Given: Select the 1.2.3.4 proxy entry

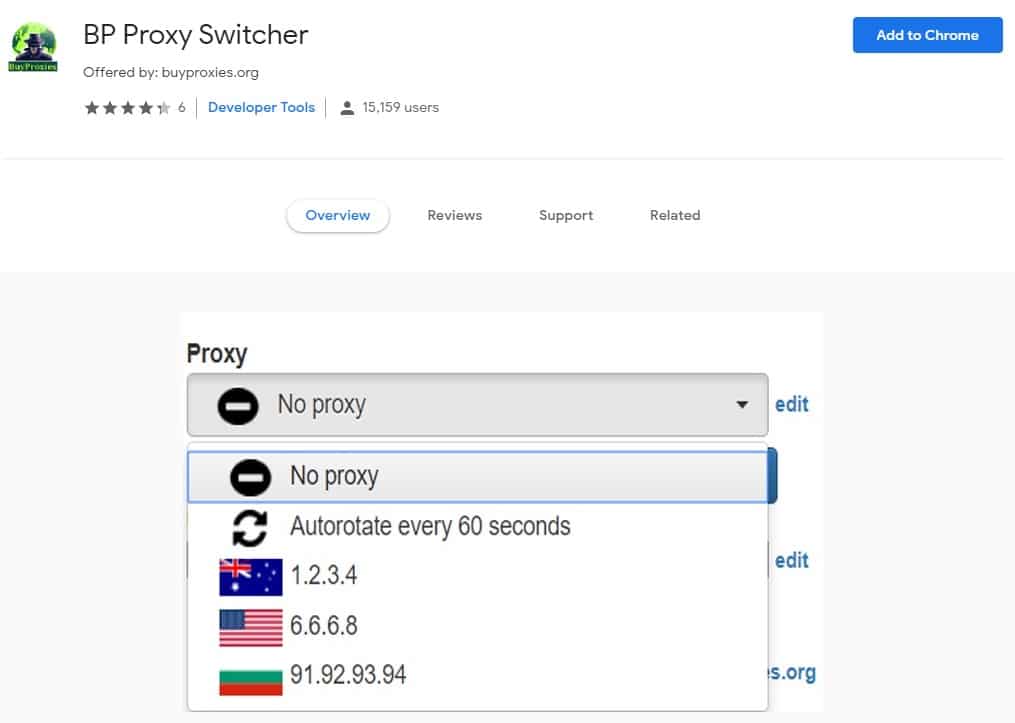Looking at the screenshot, I should point(478,575).
